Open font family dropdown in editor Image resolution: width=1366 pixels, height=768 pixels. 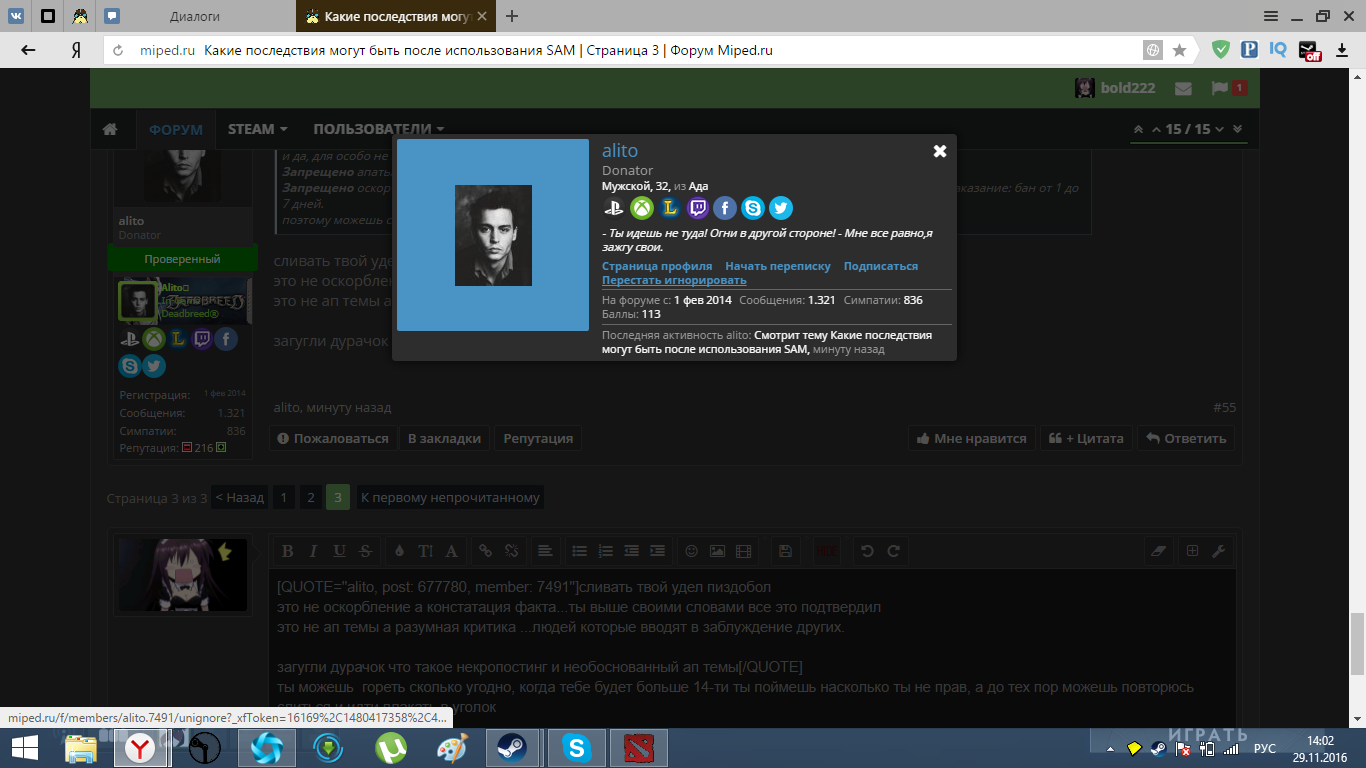coord(451,551)
